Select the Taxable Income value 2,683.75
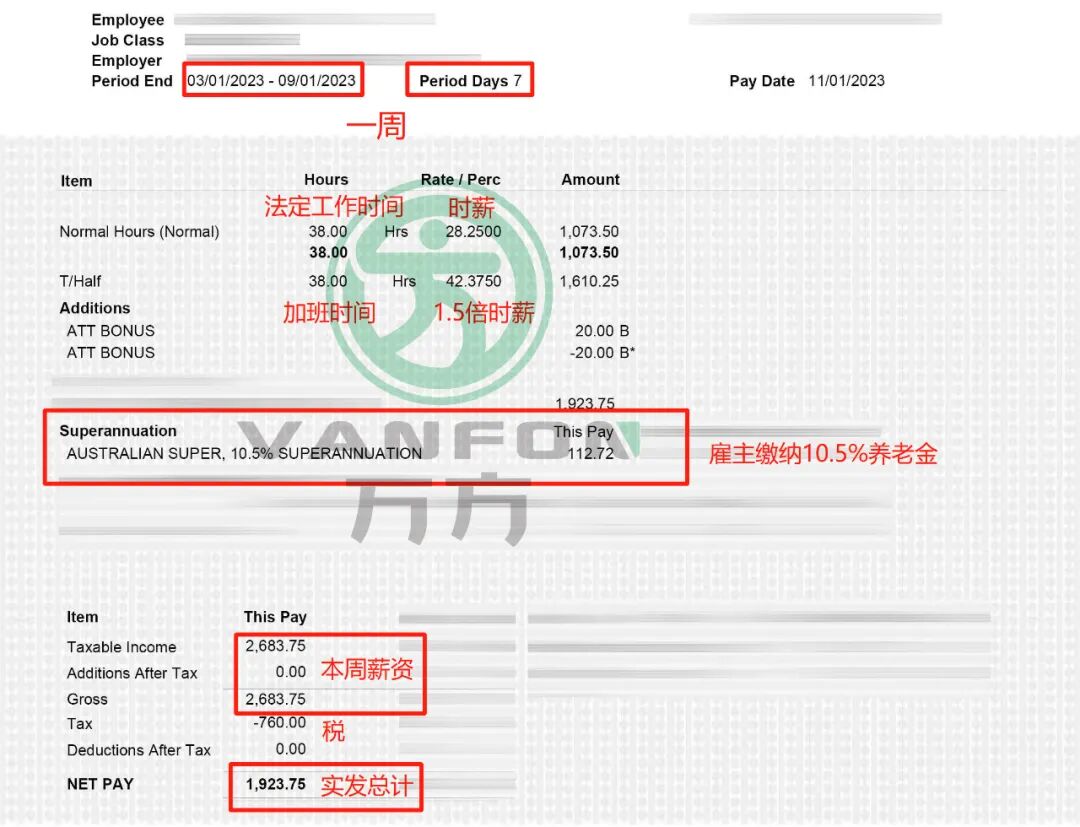The image size is (1080, 827). tap(276, 646)
